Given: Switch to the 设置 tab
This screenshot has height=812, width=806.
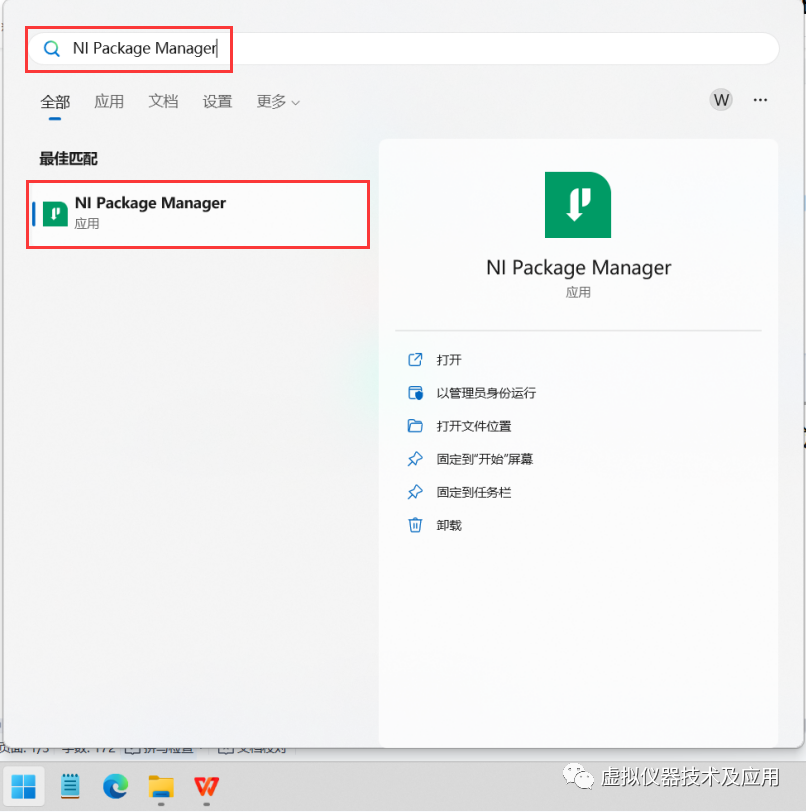Looking at the screenshot, I should (217, 102).
